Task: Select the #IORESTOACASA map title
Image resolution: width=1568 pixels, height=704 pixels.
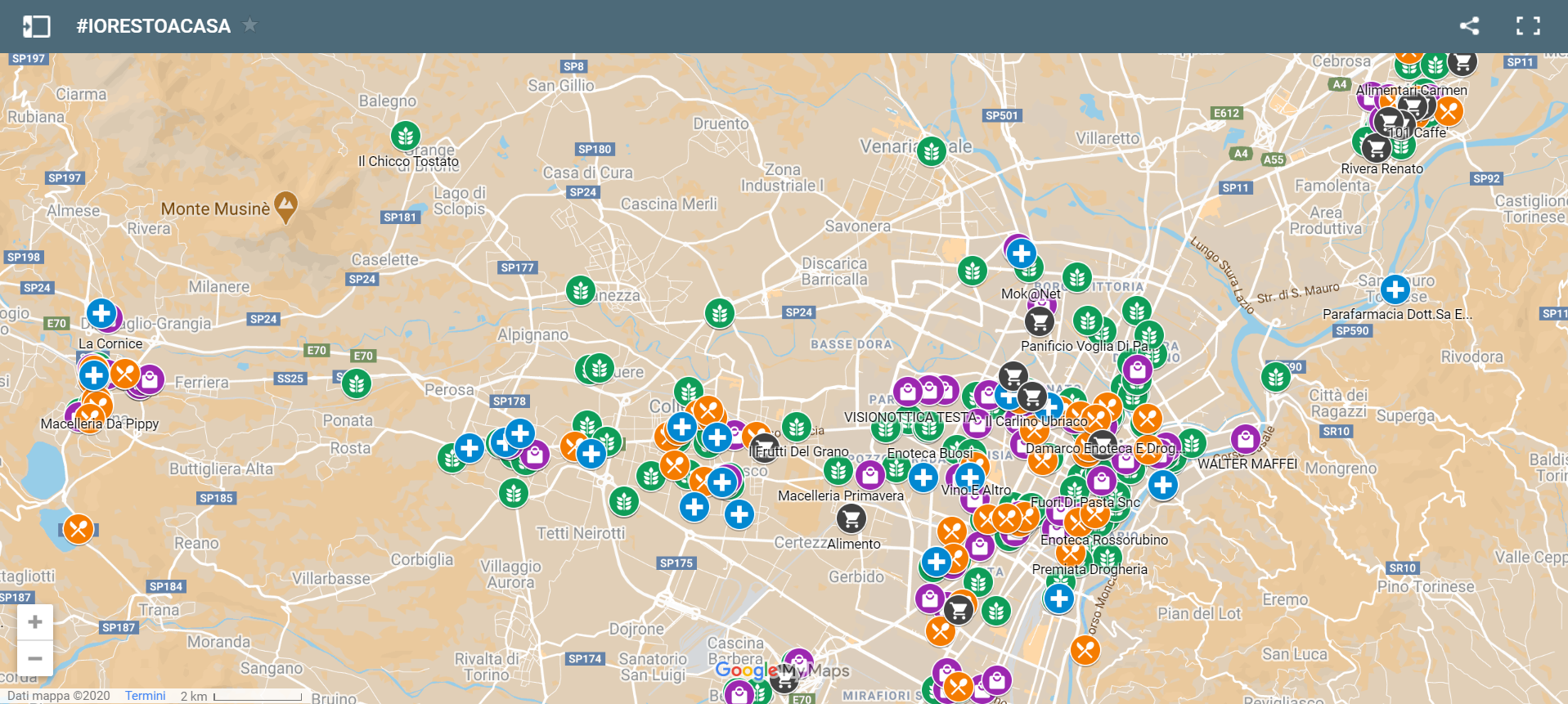Action: (154, 26)
